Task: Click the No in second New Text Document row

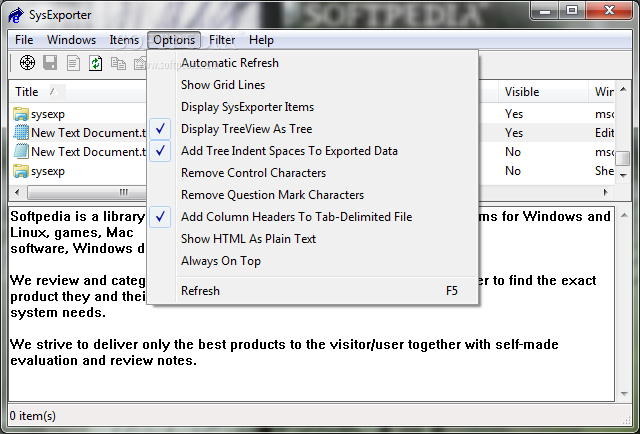Action: point(513,152)
